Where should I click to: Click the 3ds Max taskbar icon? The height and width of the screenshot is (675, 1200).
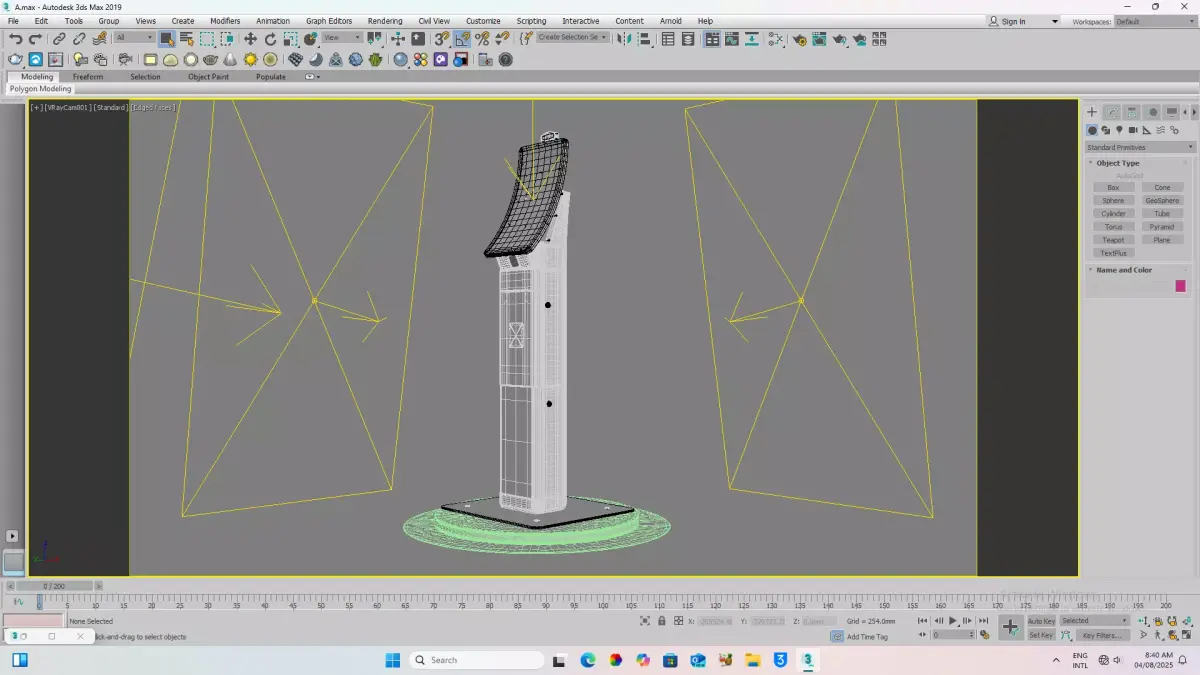[x=807, y=660]
